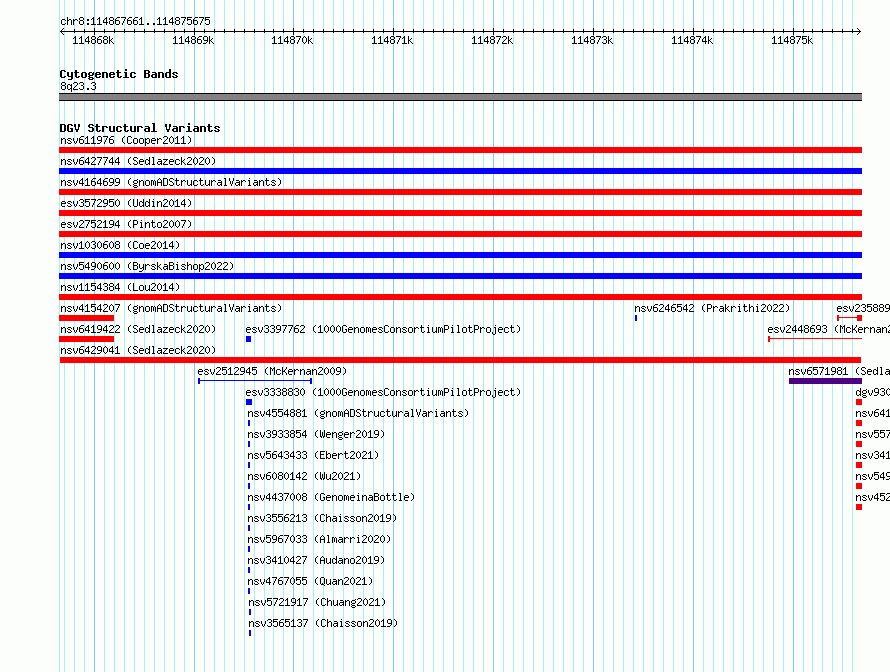Screen dimensions: 890x672
Task: Select the red square under the dgv930 label
Action: tap(859, 402)
